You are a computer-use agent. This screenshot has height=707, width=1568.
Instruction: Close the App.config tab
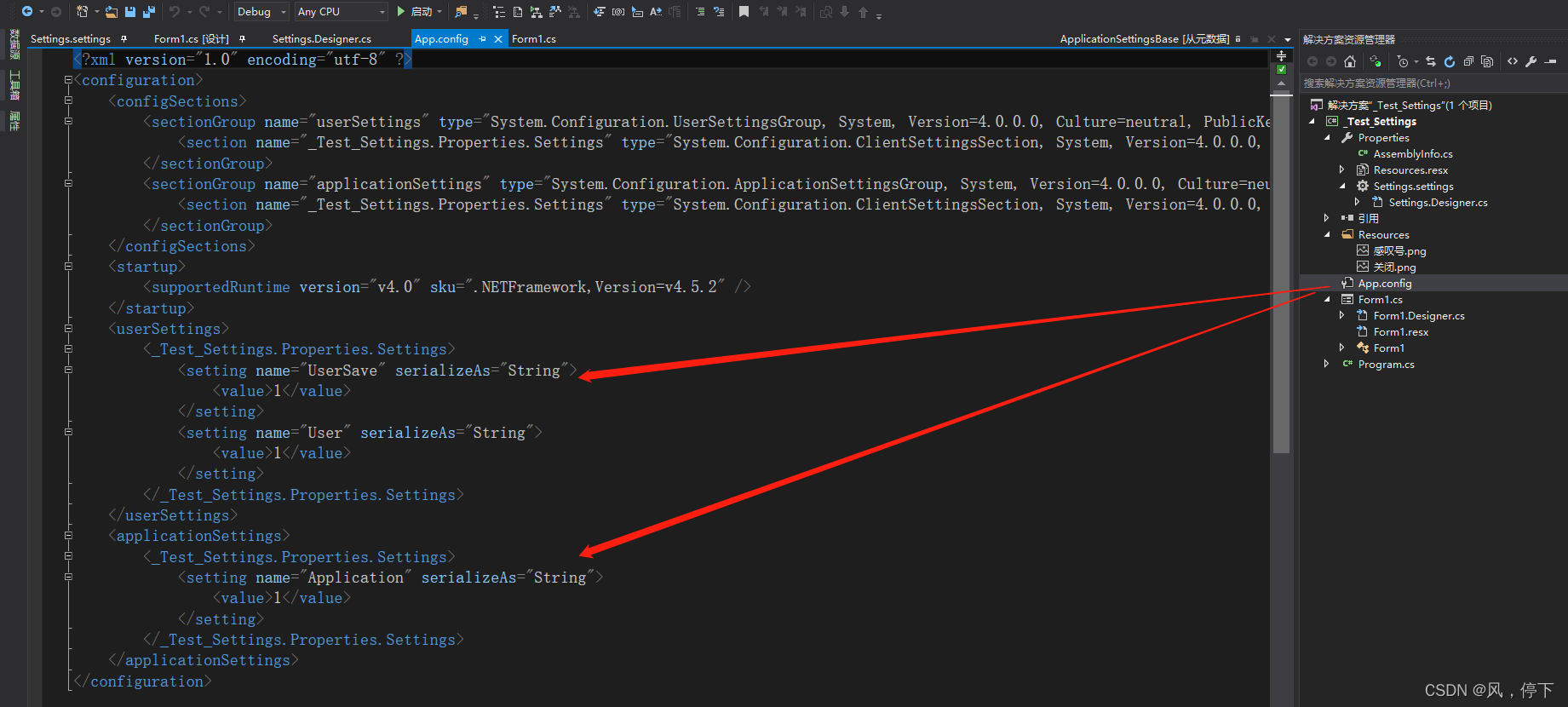[x=498, y=39]
